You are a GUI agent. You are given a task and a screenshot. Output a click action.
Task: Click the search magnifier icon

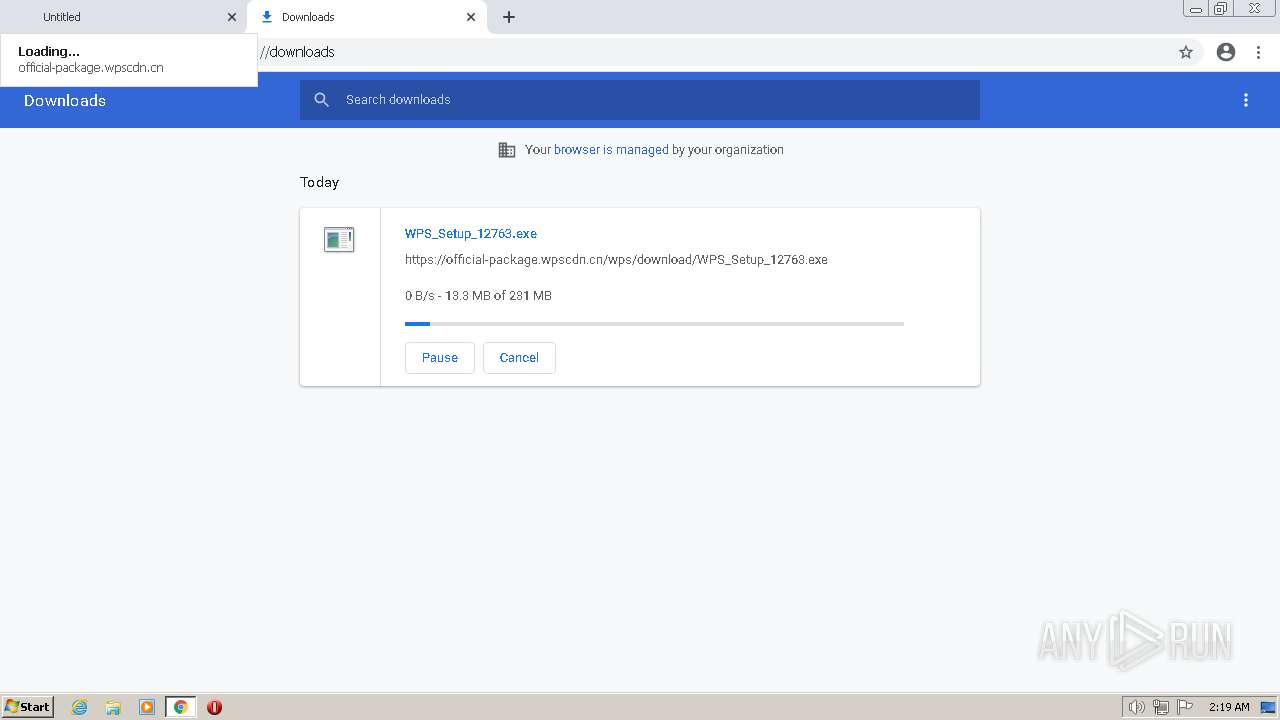pos(321,100)
